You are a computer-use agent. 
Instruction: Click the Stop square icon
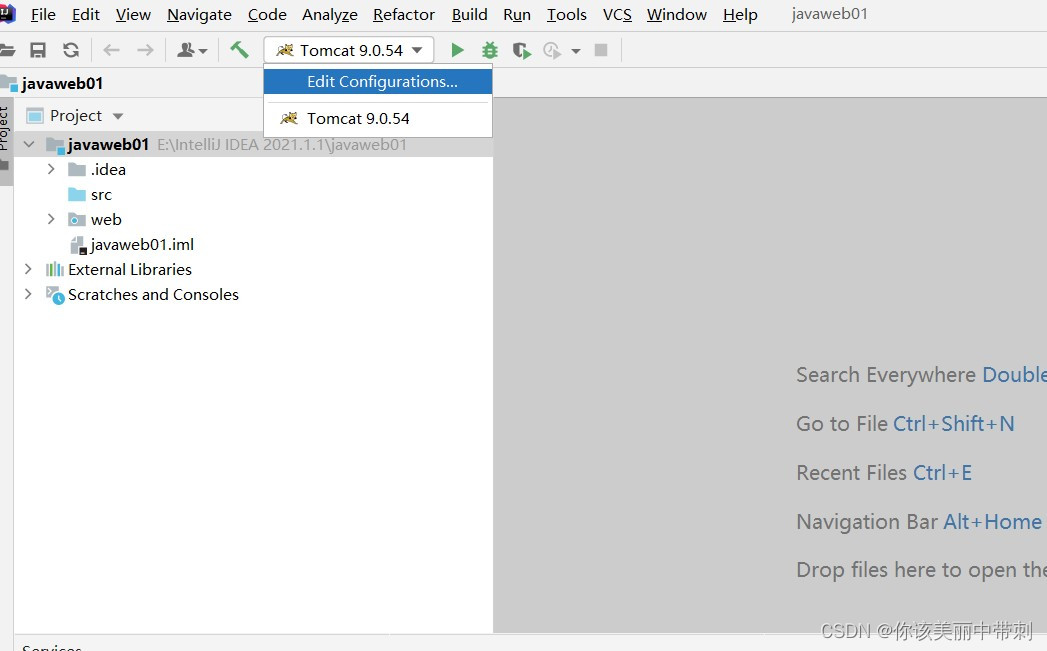(601, 50)
